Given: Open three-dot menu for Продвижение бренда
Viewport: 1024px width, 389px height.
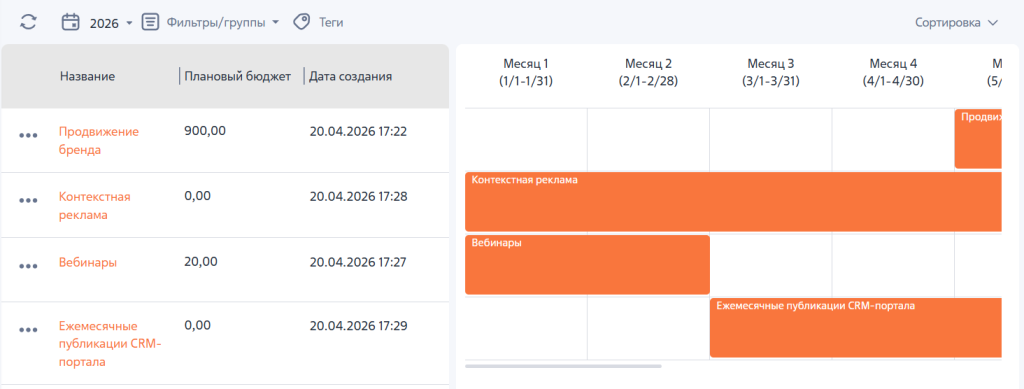Looking at the screenshot, I should point(28,135).
